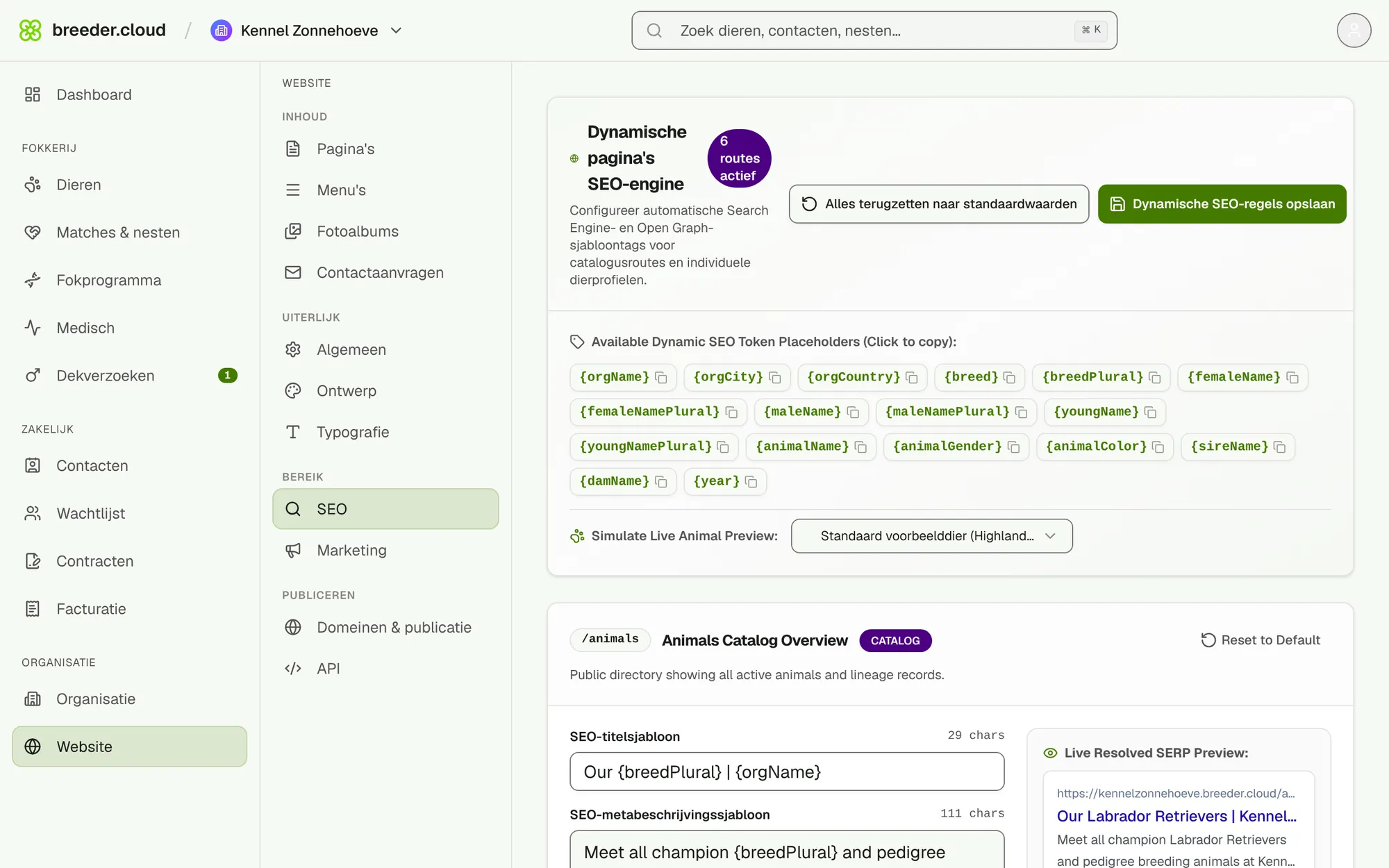The width and height of the screenshot is (1389, 868).
Task: Open Menu's in website submenu
Action: (385, 190)
